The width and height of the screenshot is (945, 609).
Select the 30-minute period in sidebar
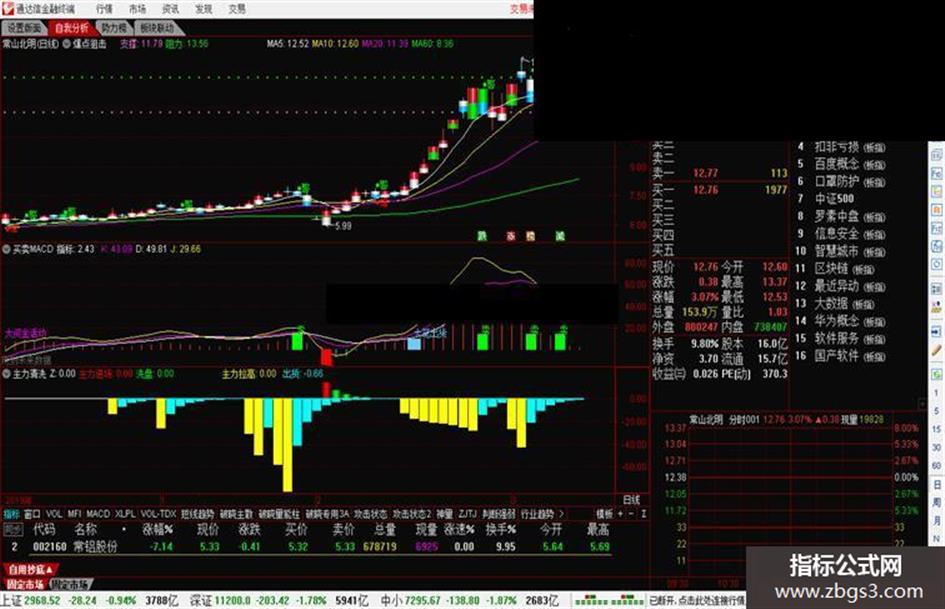pyautogui.click(x=937, y=447)
